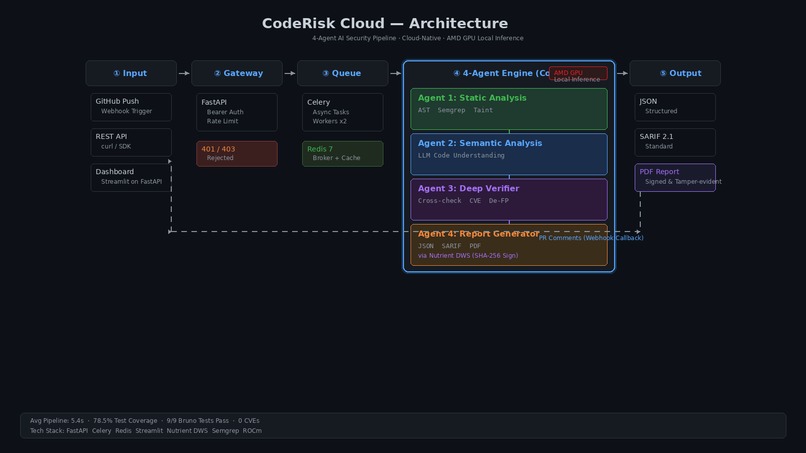
Task: Click '9/9 Bruno Tests Pass' in the footer
Action: coord(197,421)
